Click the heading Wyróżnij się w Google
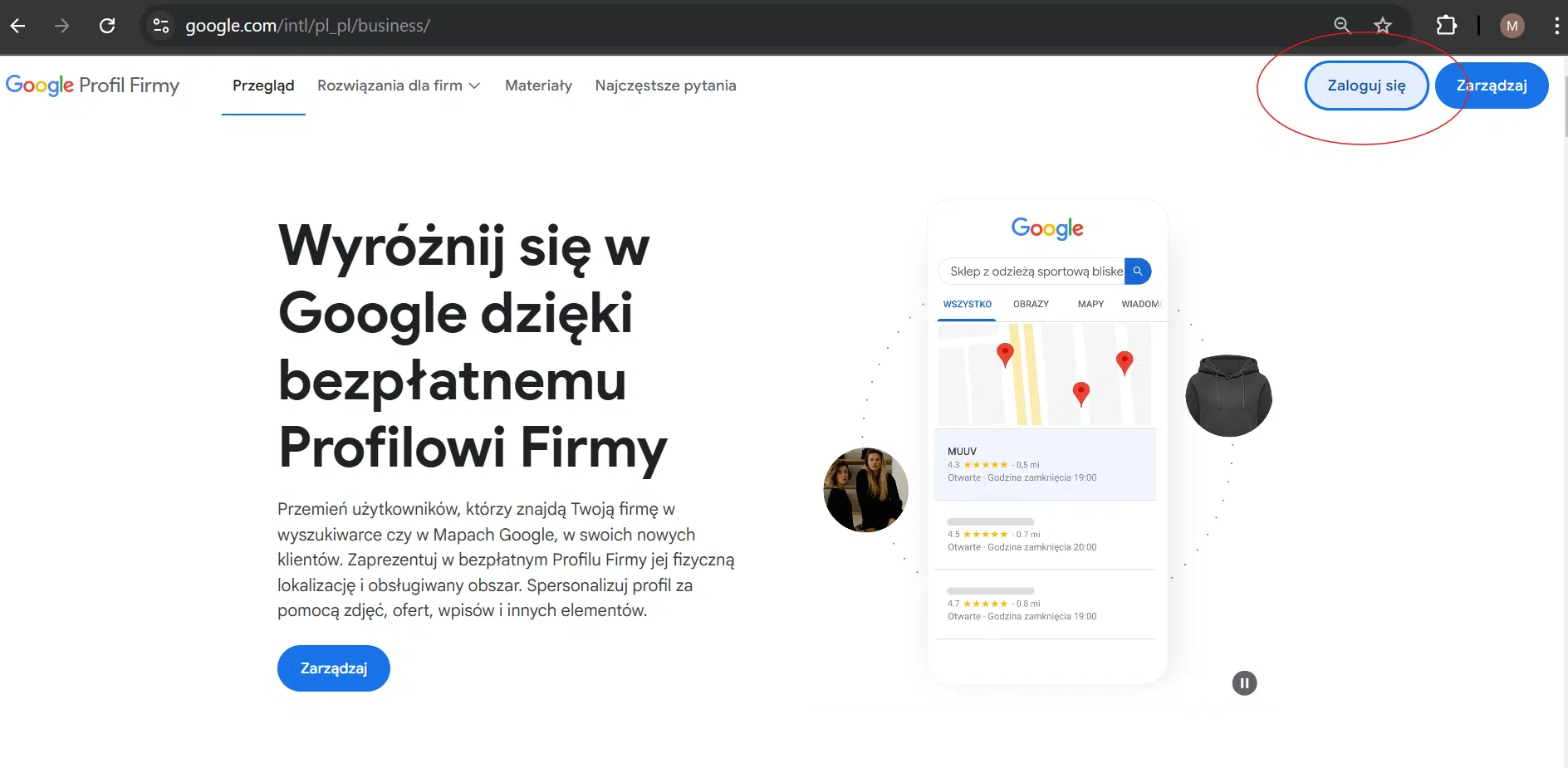The height and width of the screenshot is (768, 1568). (473, 346)
